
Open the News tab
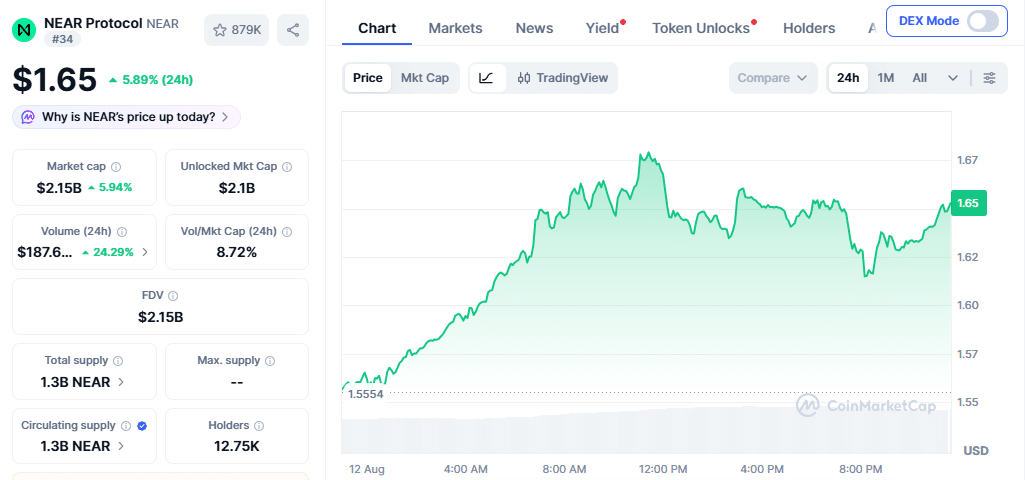534,28
